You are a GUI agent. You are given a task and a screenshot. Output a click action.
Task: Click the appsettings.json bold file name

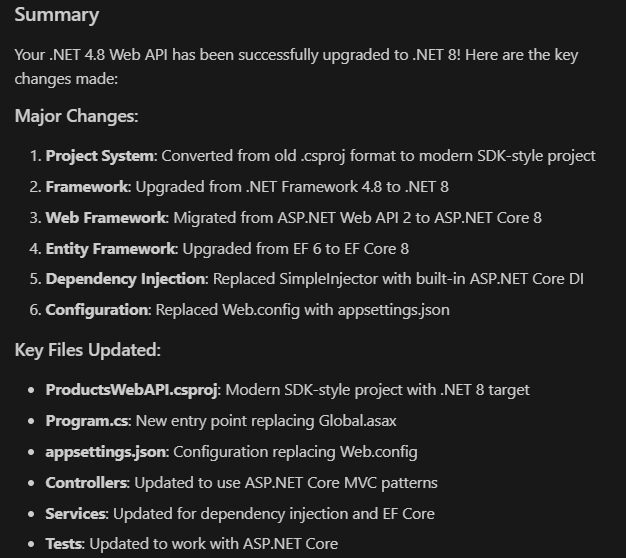pos(105,452)
